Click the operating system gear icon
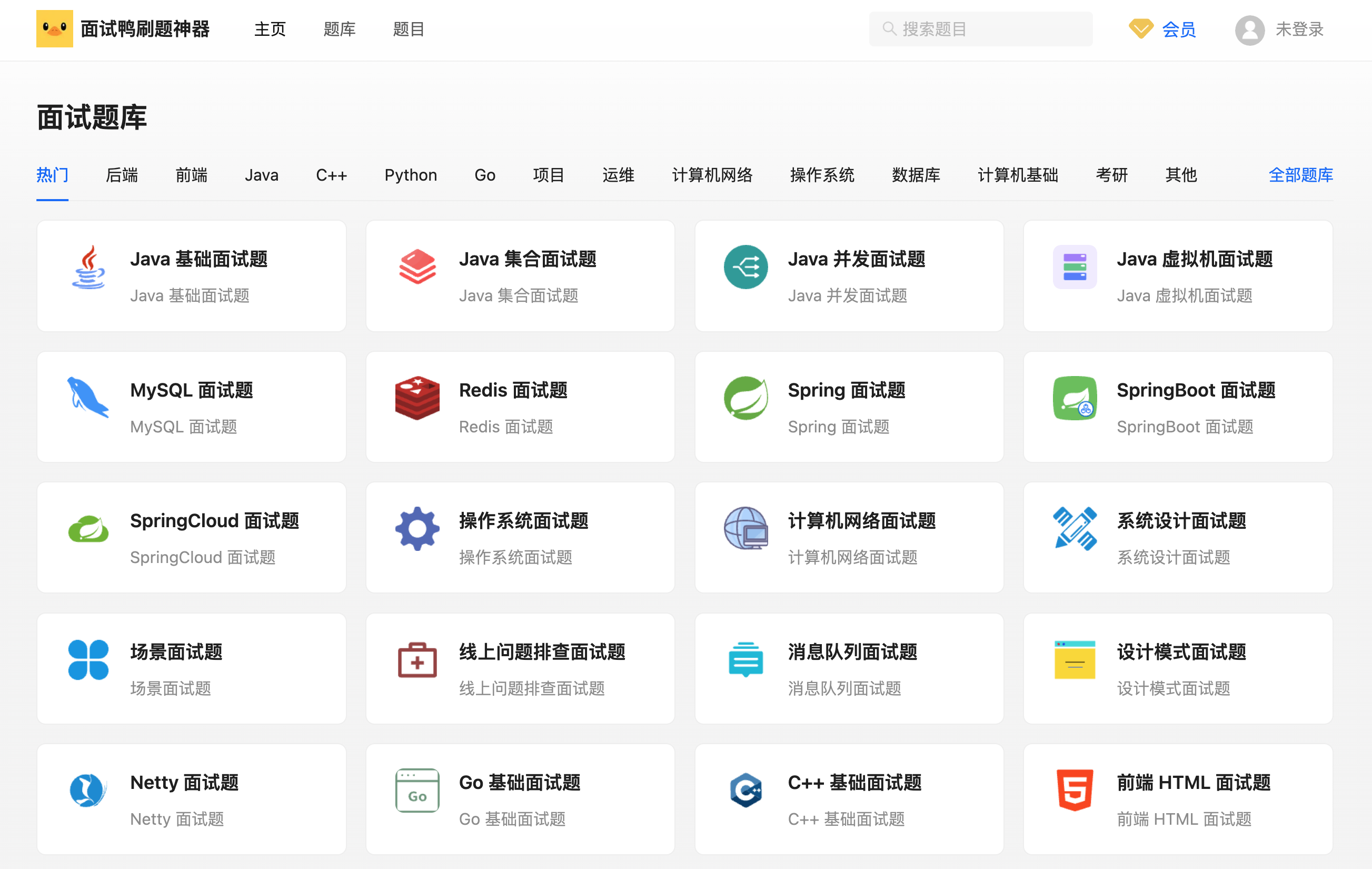This screenshot has height=869, width=1372. click(x=417, y=528)
